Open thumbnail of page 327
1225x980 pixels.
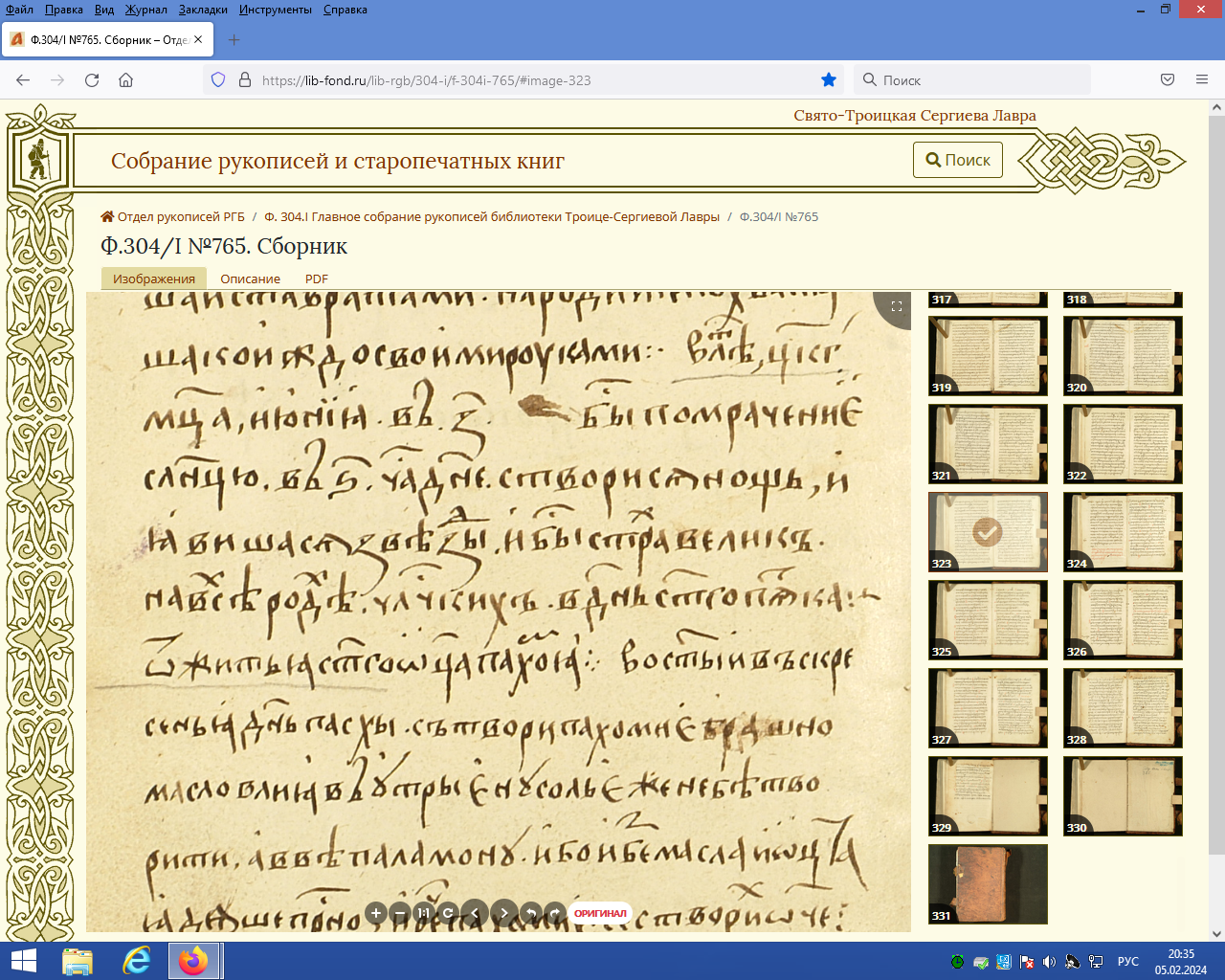pos(988,707)
